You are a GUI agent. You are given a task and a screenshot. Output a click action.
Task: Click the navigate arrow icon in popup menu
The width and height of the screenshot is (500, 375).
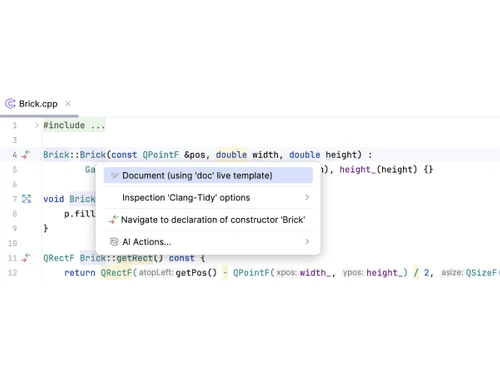coord(113,220)
